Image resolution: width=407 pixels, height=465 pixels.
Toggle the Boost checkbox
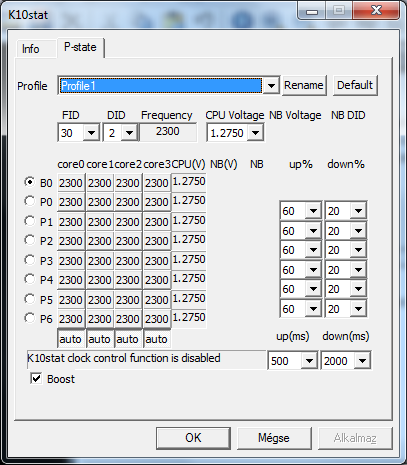click(x=36, y=379)
